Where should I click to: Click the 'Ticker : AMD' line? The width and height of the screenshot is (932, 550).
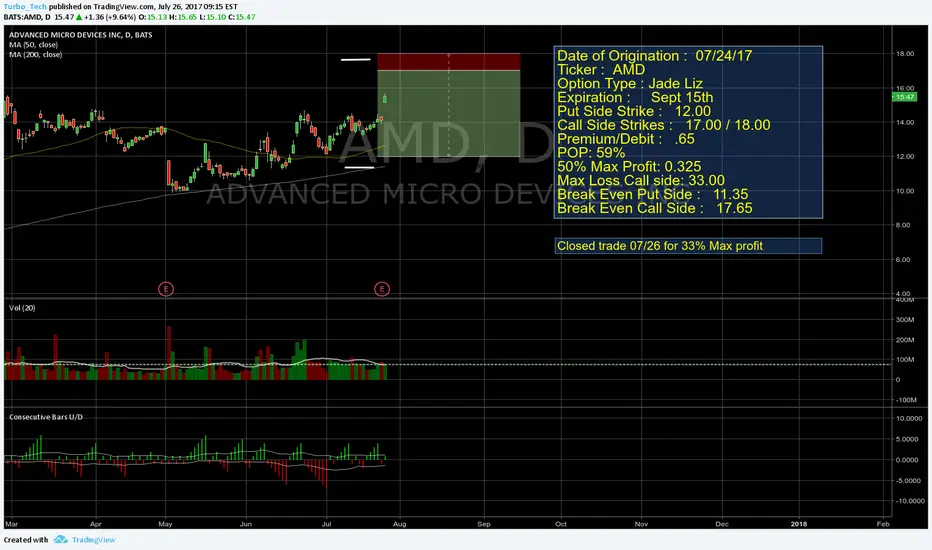coord(601,70)
